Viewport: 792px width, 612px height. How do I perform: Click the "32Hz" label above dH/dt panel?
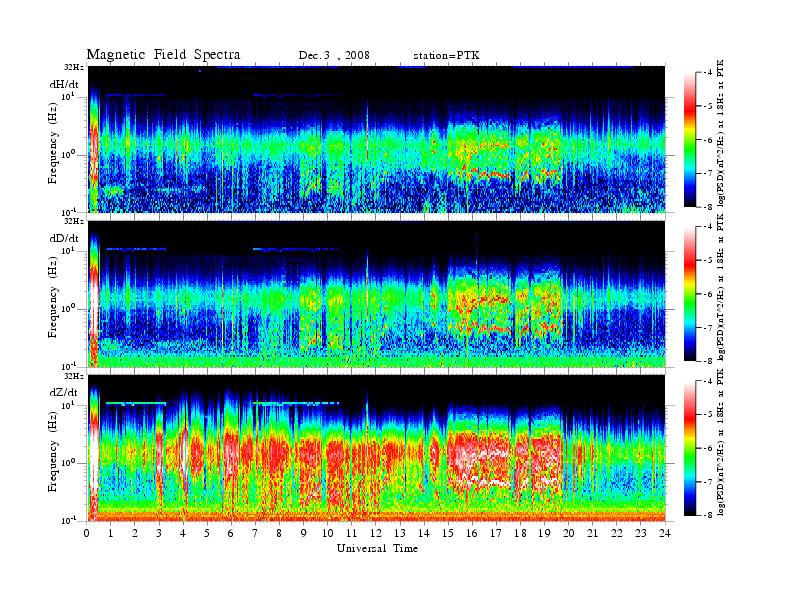(74, 67)
